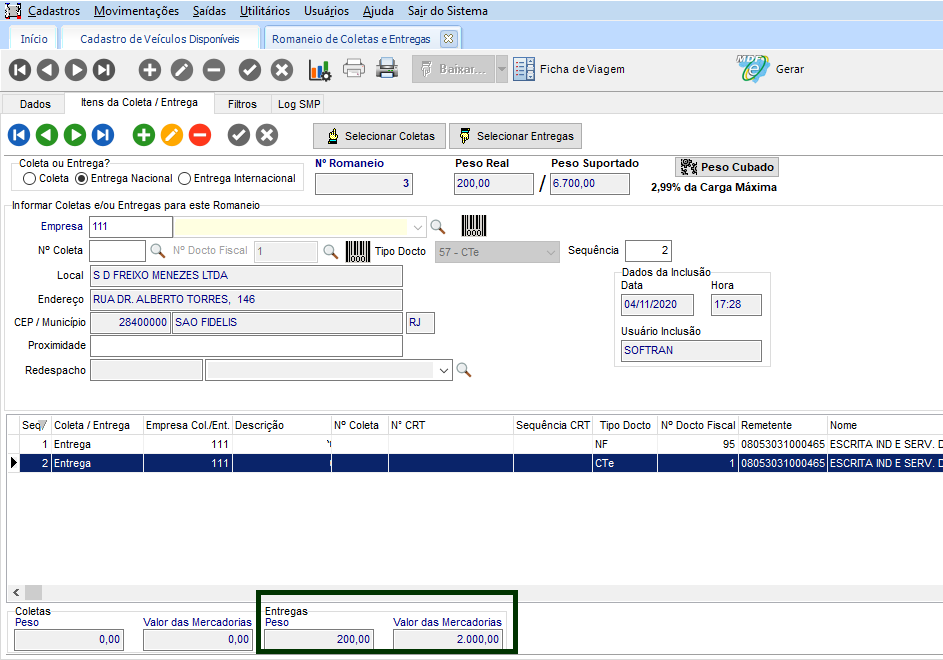Add item with green plus icon
Screen dimensions: 943x660
pyautogui.click(x=144, y=135)
